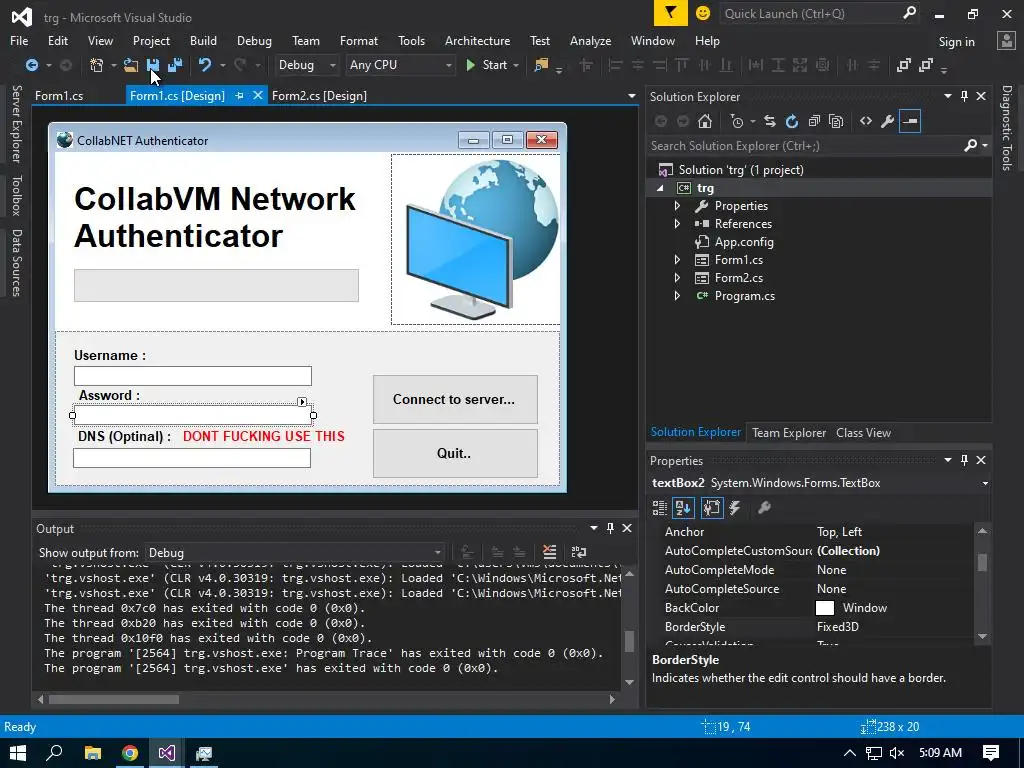This screenshot has height=768, width=1024.
Task: Click the Bring to Front layout icon
Action: click(x=904, y=65)
